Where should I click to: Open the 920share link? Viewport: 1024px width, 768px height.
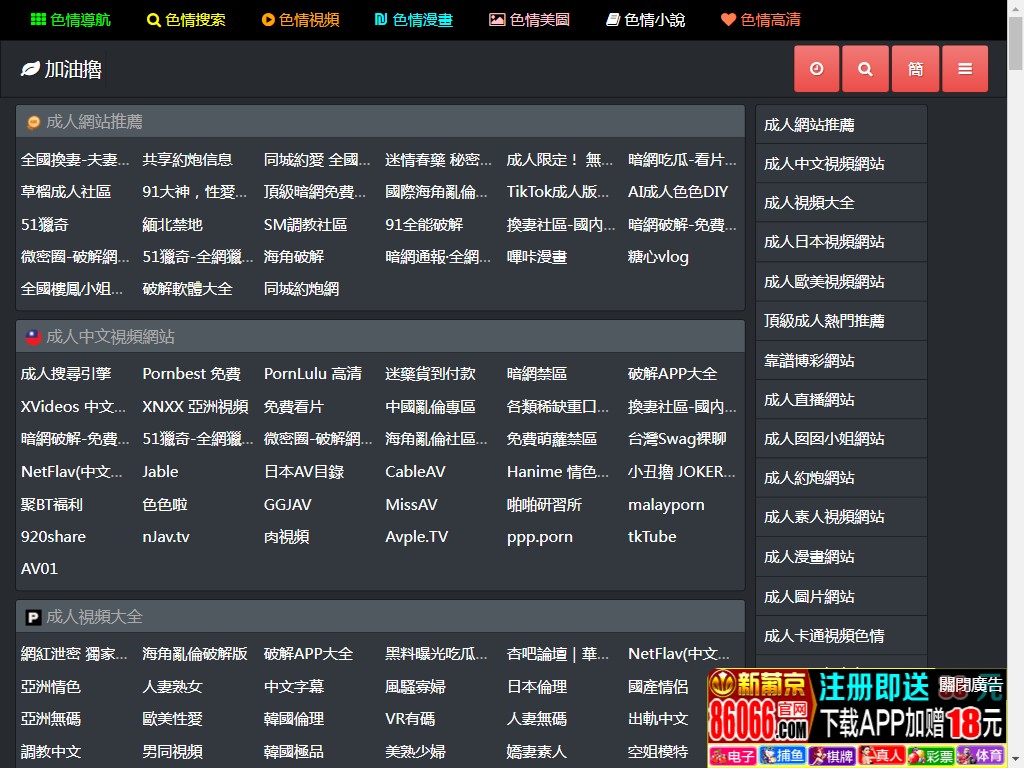[x=54, y=537]
